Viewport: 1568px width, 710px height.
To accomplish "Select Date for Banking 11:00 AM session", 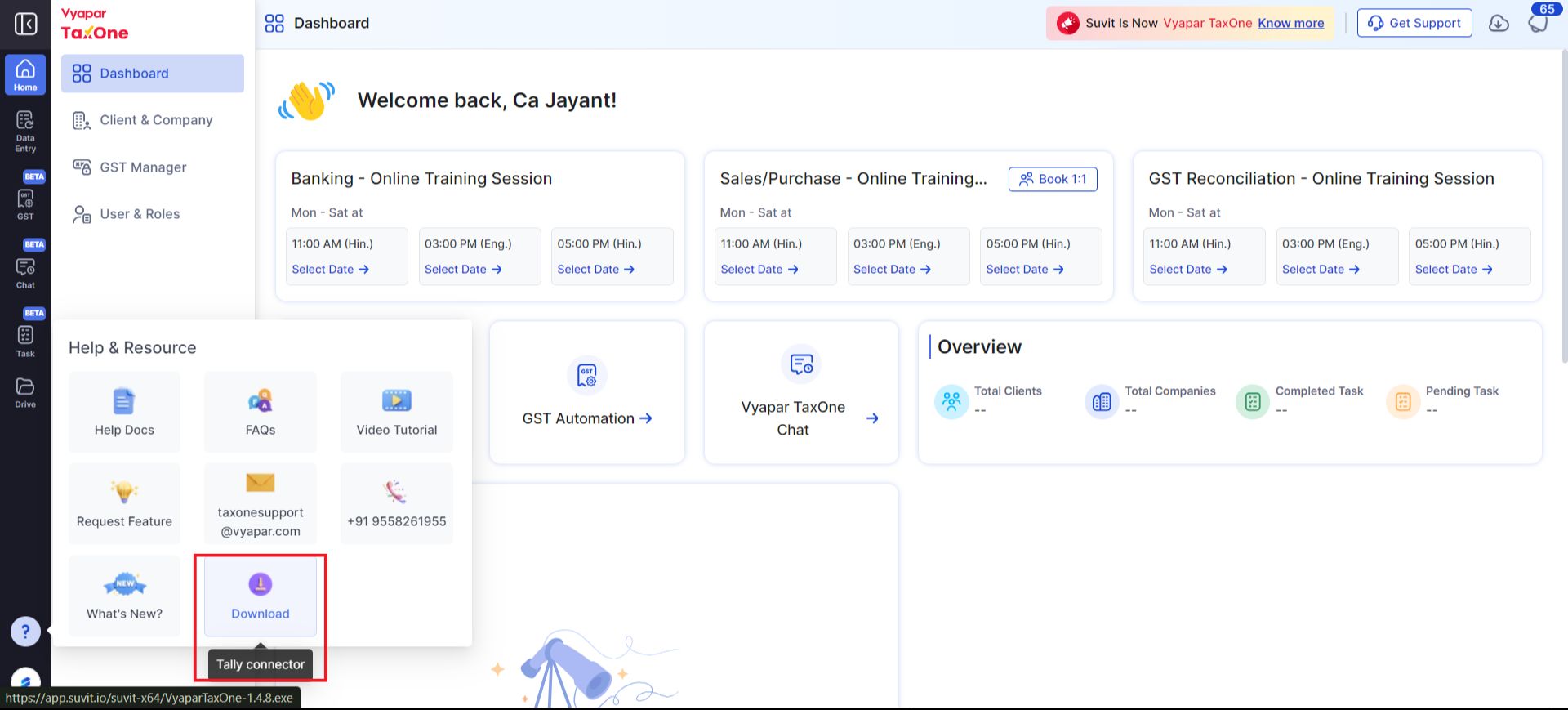I will 331,270.
